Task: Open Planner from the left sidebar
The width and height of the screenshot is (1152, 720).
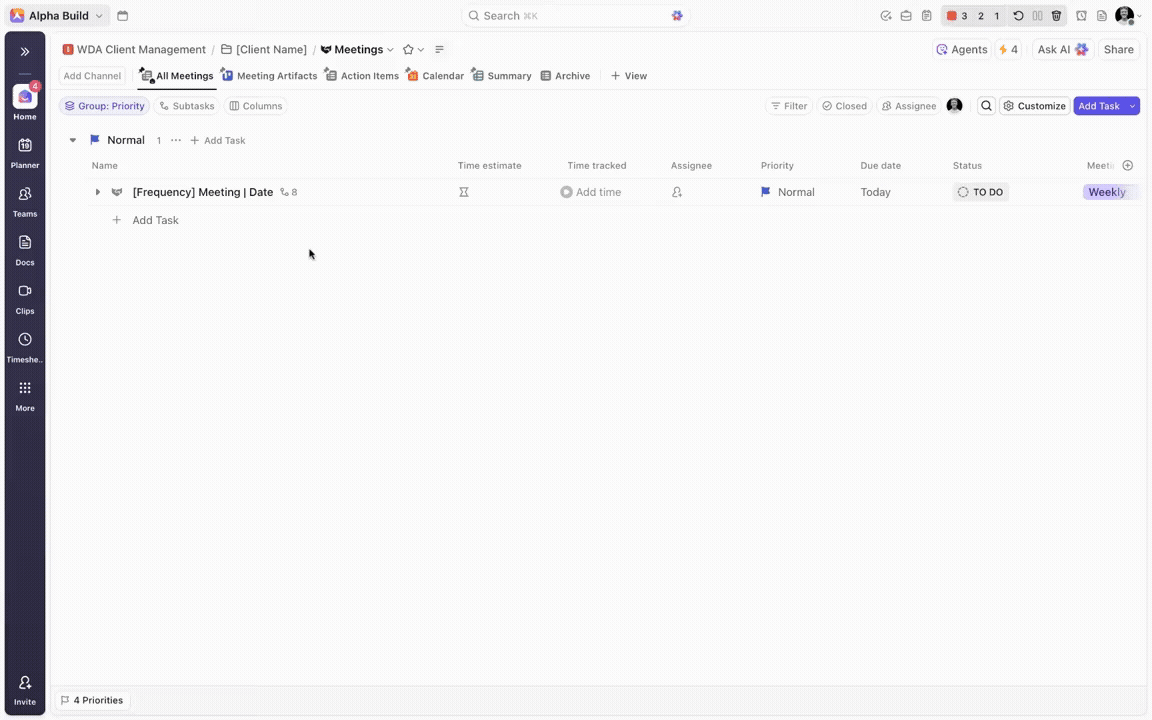Action: [x=25, y=146]
